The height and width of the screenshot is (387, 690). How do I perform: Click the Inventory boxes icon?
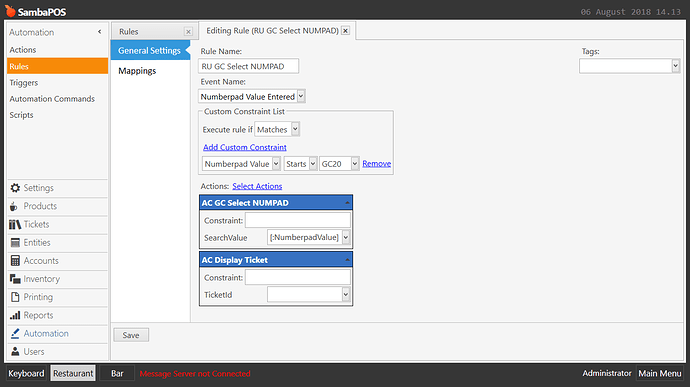[15, 279]
